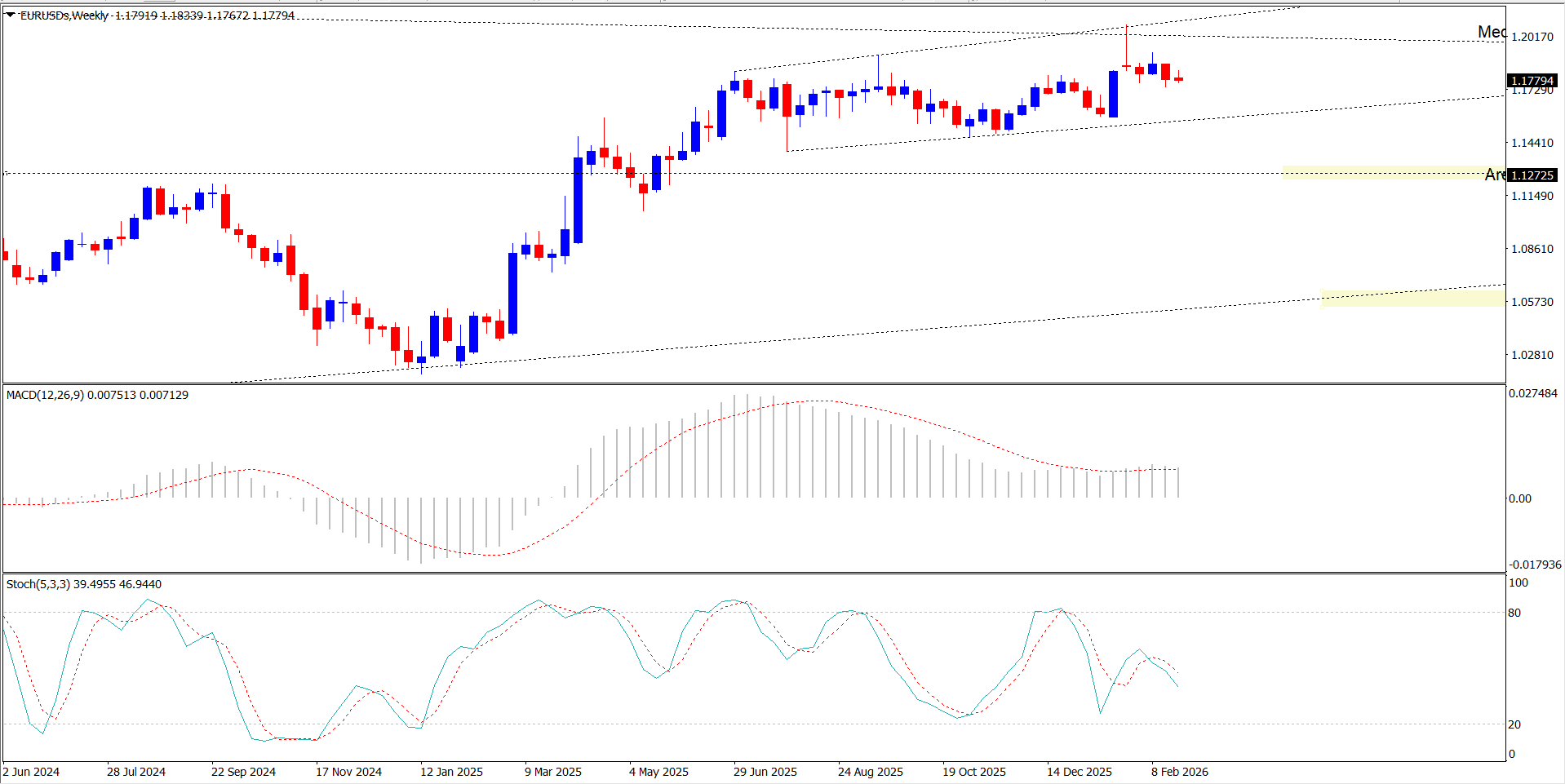Click the MACD 0.00 scale label
The width and height of the screenshot is (1565, 784).
pos(1519,498)
